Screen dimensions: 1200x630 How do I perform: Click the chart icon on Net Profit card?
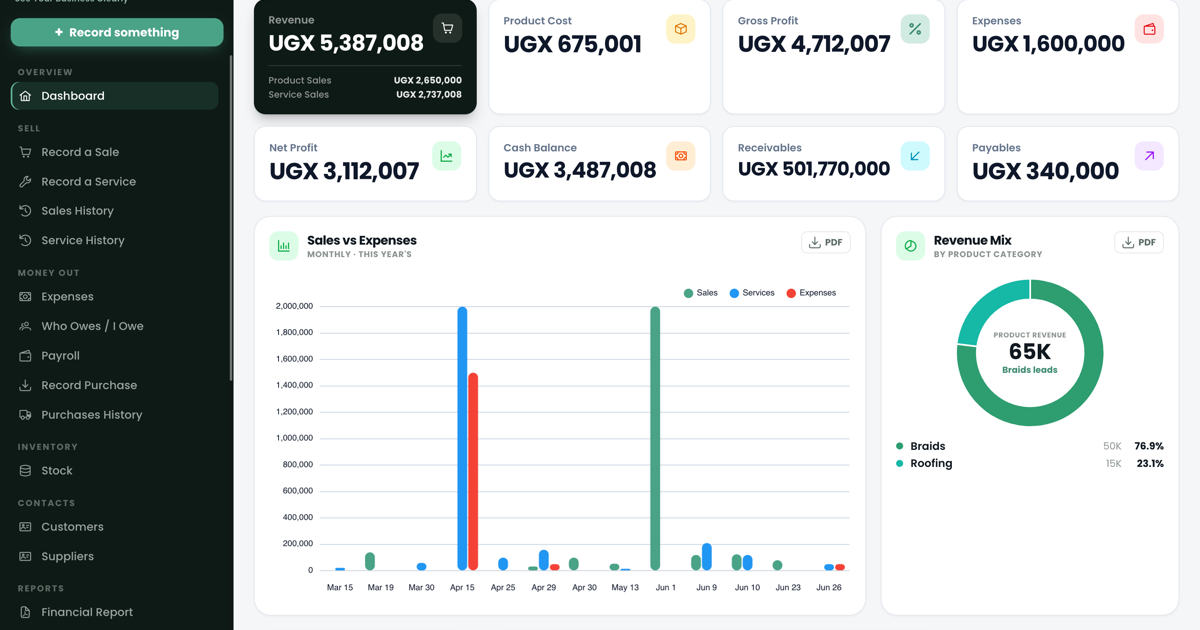click(447, 156)
